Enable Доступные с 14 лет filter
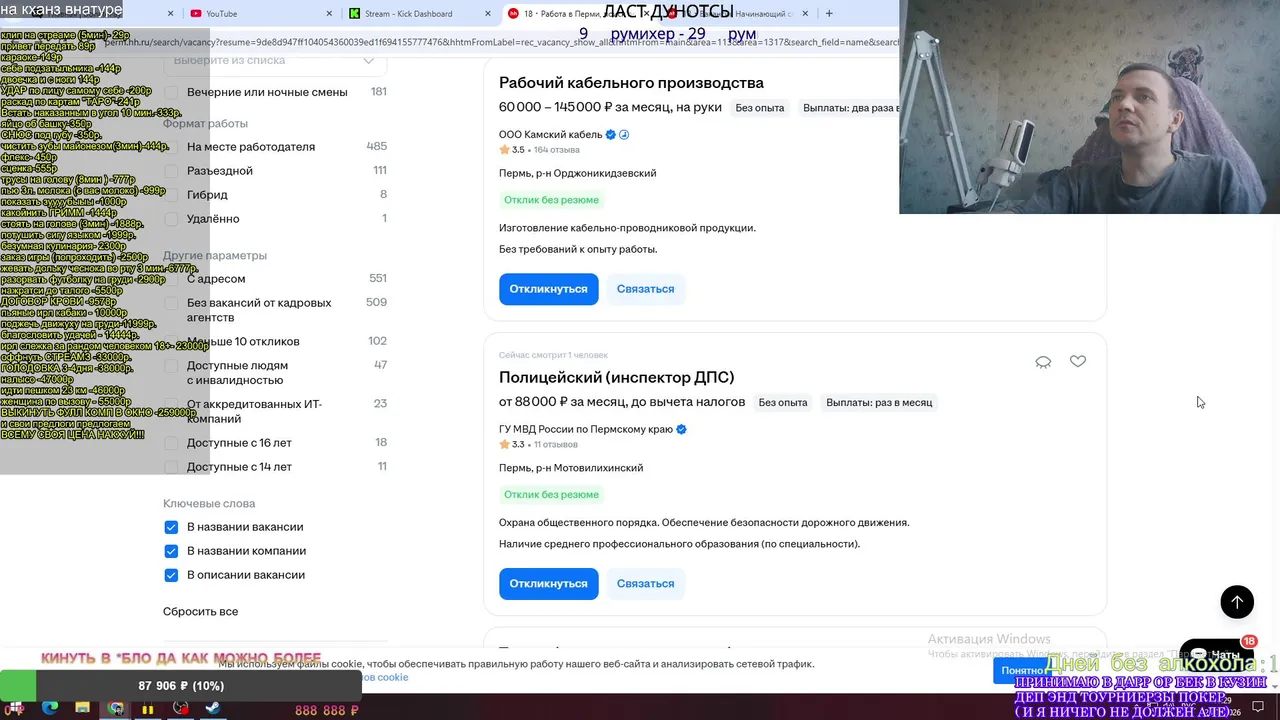This screenshot has height=720, width=1280. [171, 467]
